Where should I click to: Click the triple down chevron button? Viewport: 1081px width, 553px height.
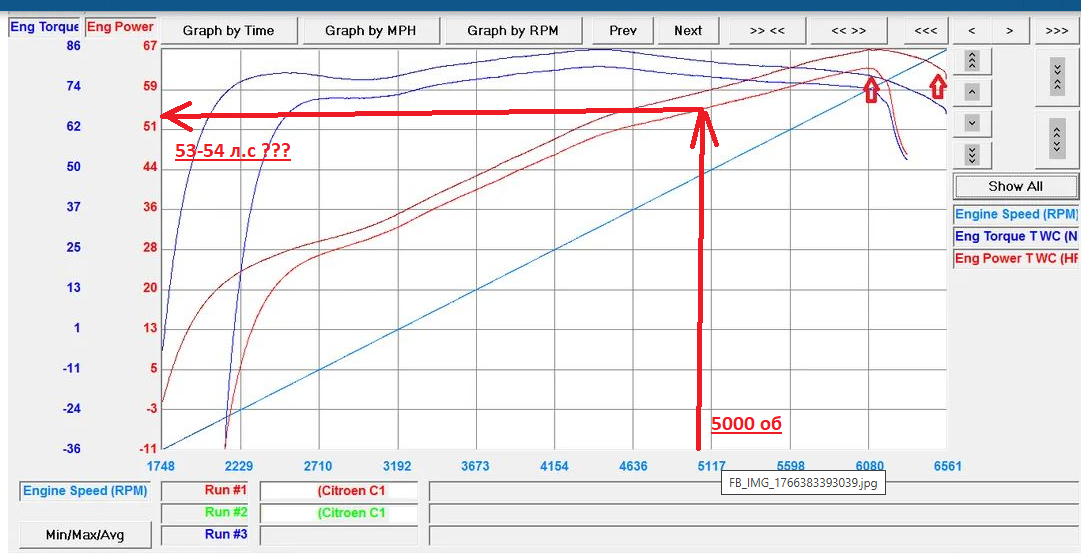click(x=972, y=154)
